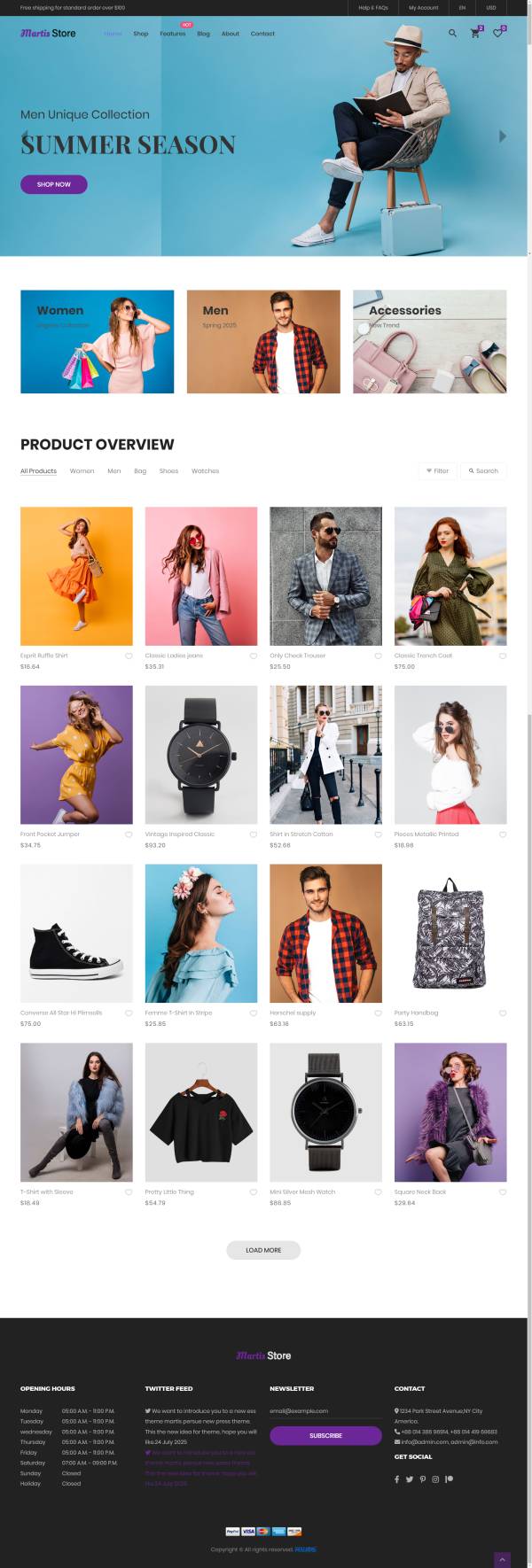The width and height of the screenshot is (532, 1568).
Task: Open the EN language selector
Action: tap(462, 7)
